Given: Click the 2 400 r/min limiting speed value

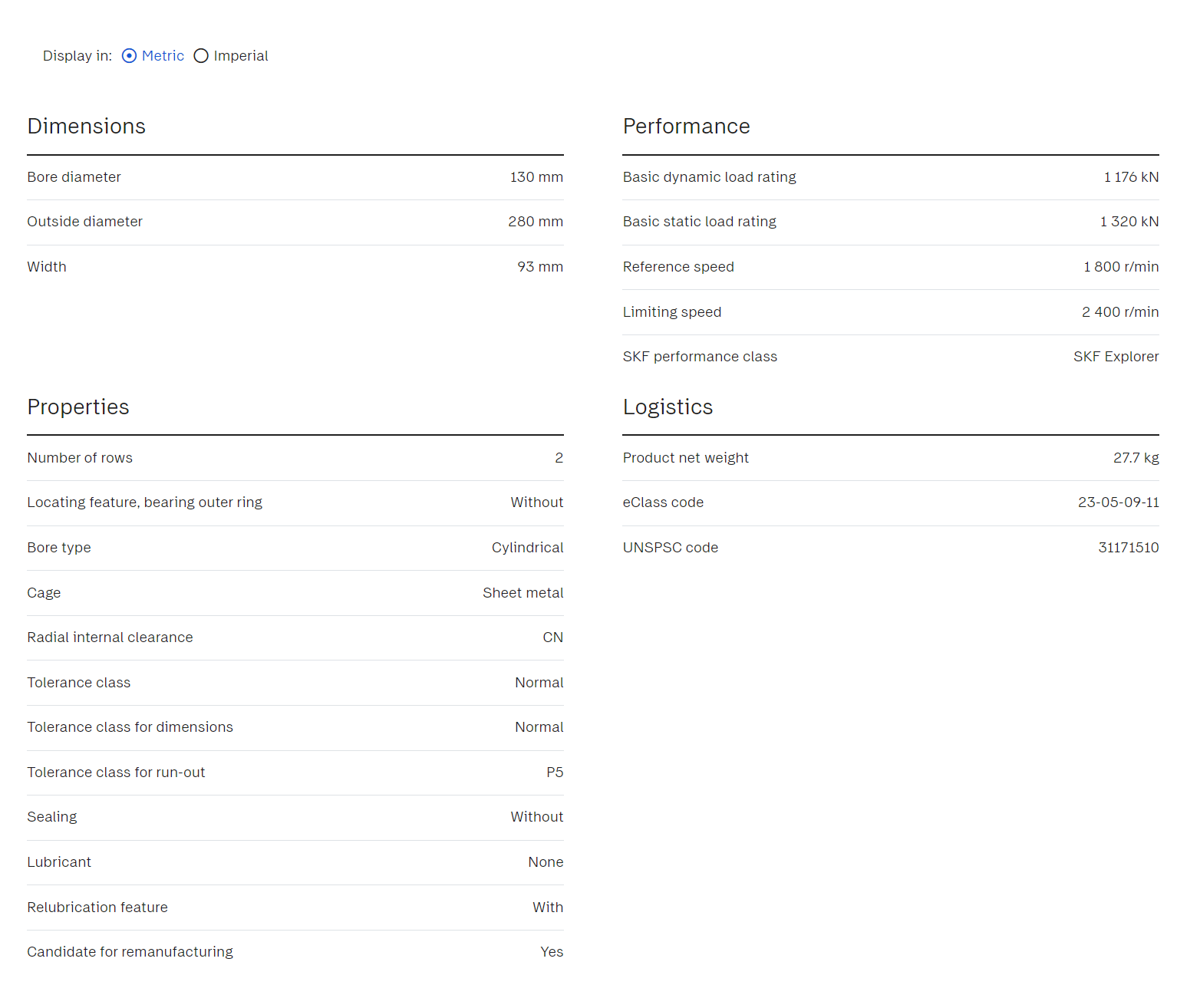Looking at the screenshot, I should click(1119, 312).
